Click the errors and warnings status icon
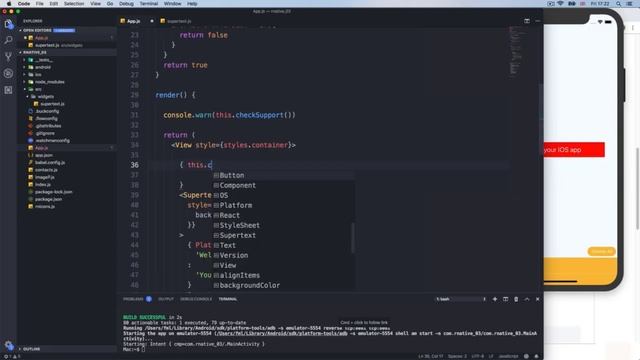Viewport: 640px width, 360px height. point(12,357)
